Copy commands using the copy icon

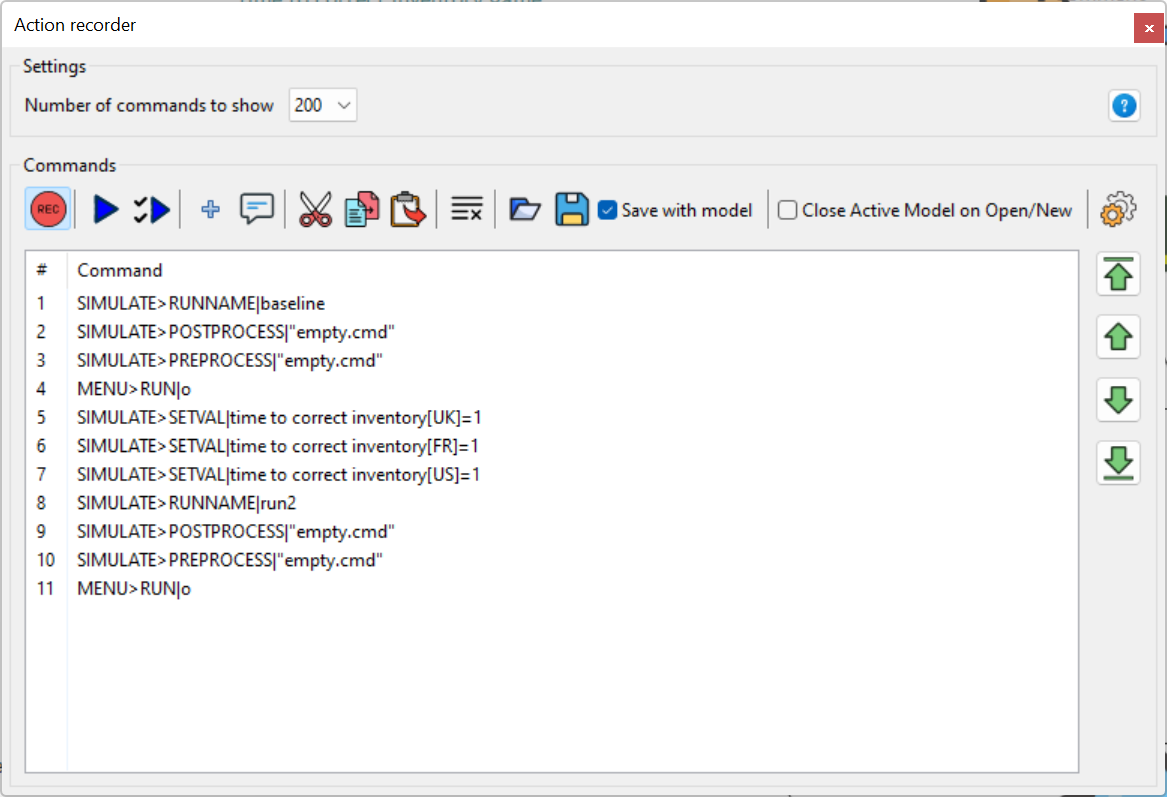(361, 208)
